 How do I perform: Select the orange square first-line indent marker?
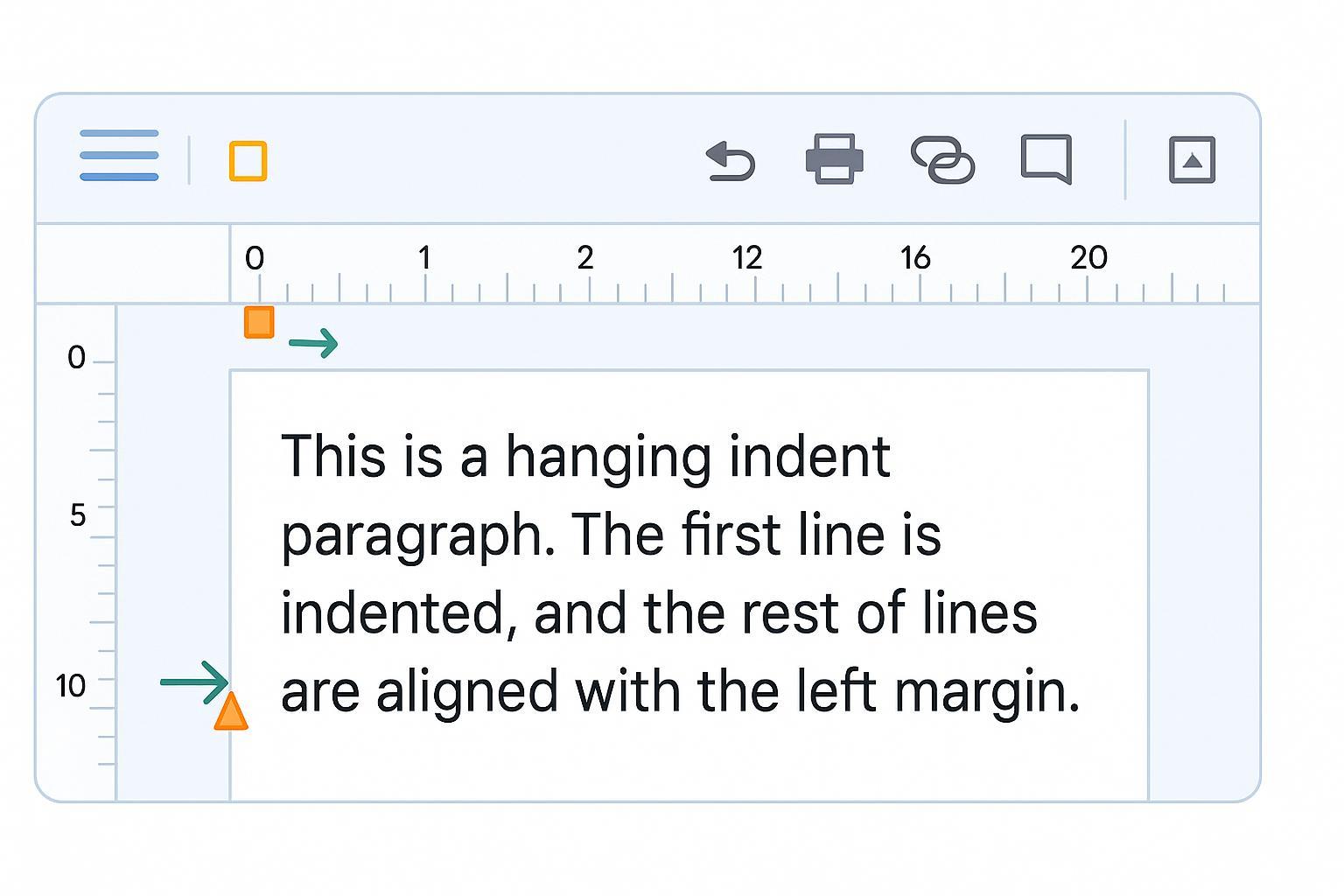tap(259, 322)
